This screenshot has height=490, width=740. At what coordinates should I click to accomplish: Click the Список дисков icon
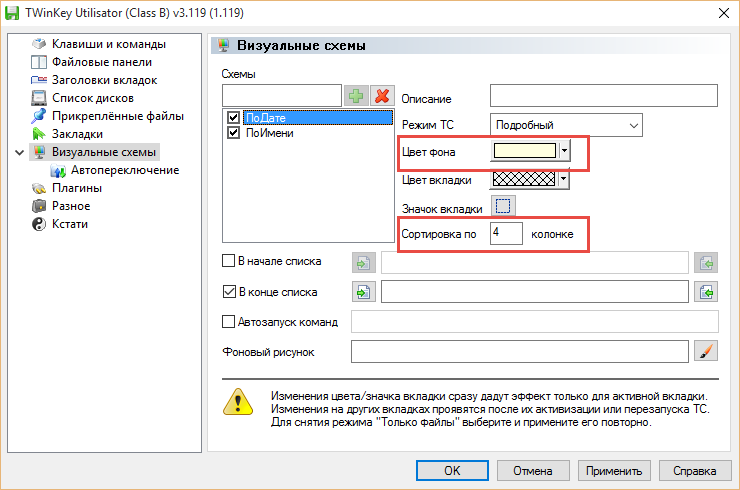tap(39, 98)
